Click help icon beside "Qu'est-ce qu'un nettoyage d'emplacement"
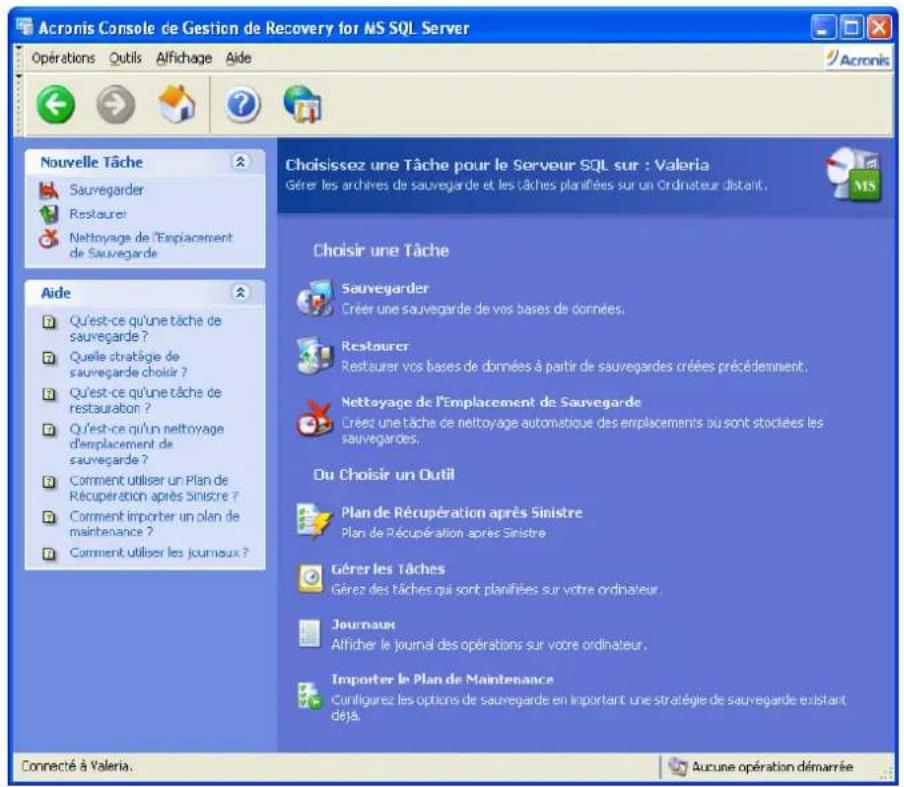904x787 pixels. click(50, 430)
